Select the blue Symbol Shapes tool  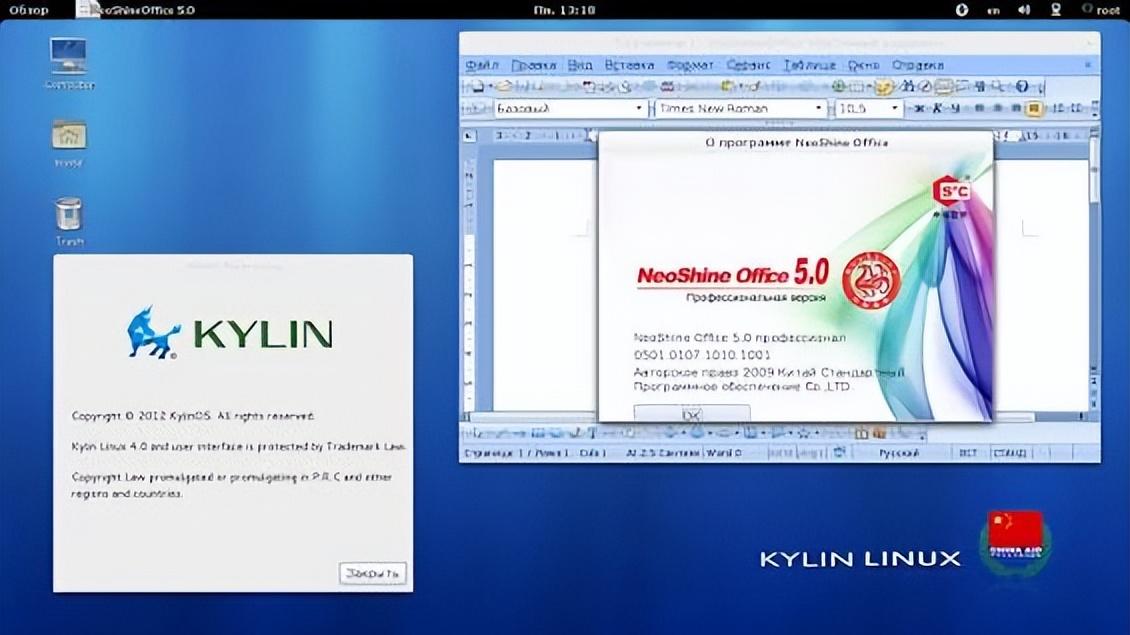coord(697,434)
